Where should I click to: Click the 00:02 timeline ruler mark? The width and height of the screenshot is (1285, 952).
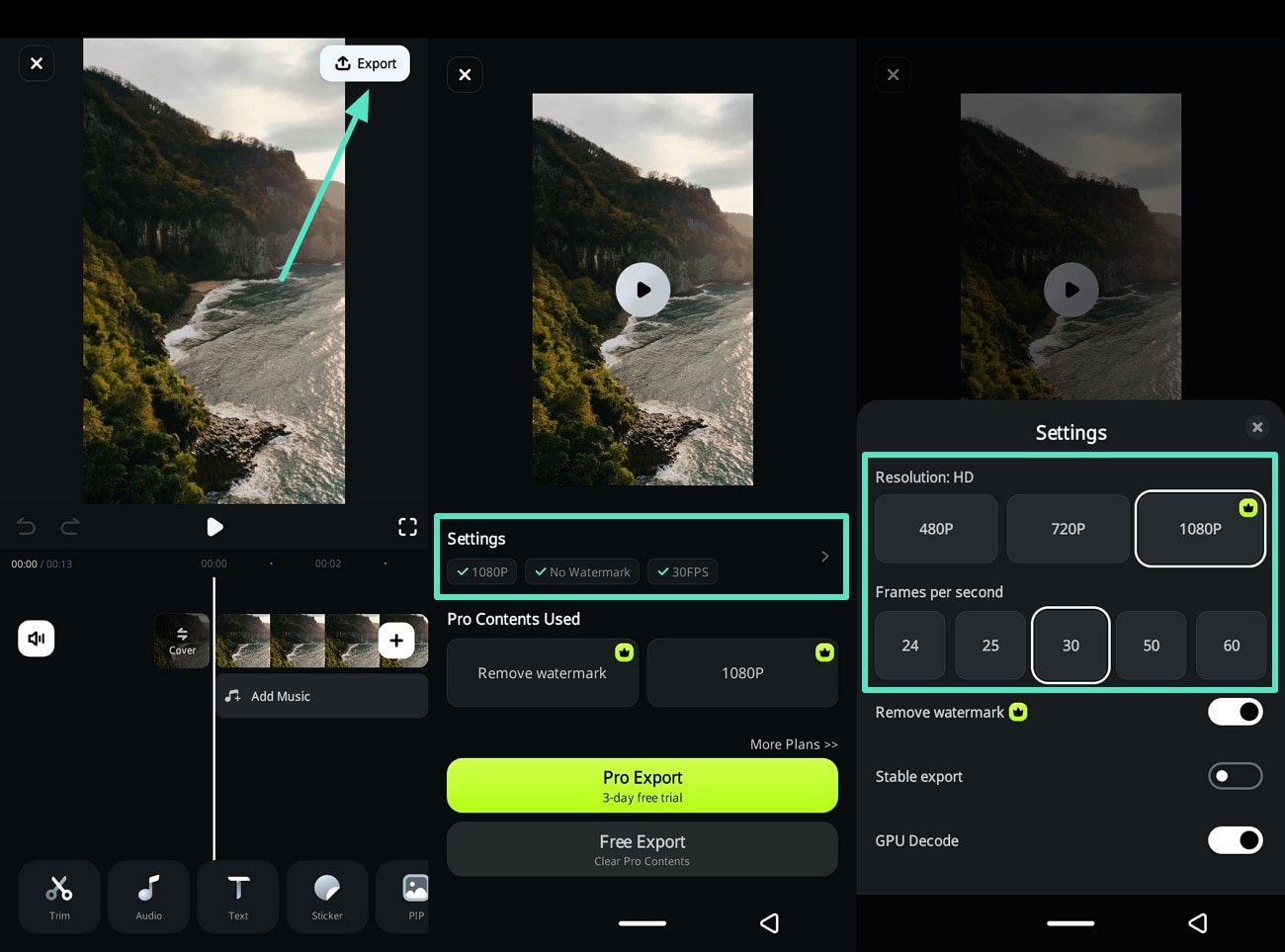click(328, 563)
